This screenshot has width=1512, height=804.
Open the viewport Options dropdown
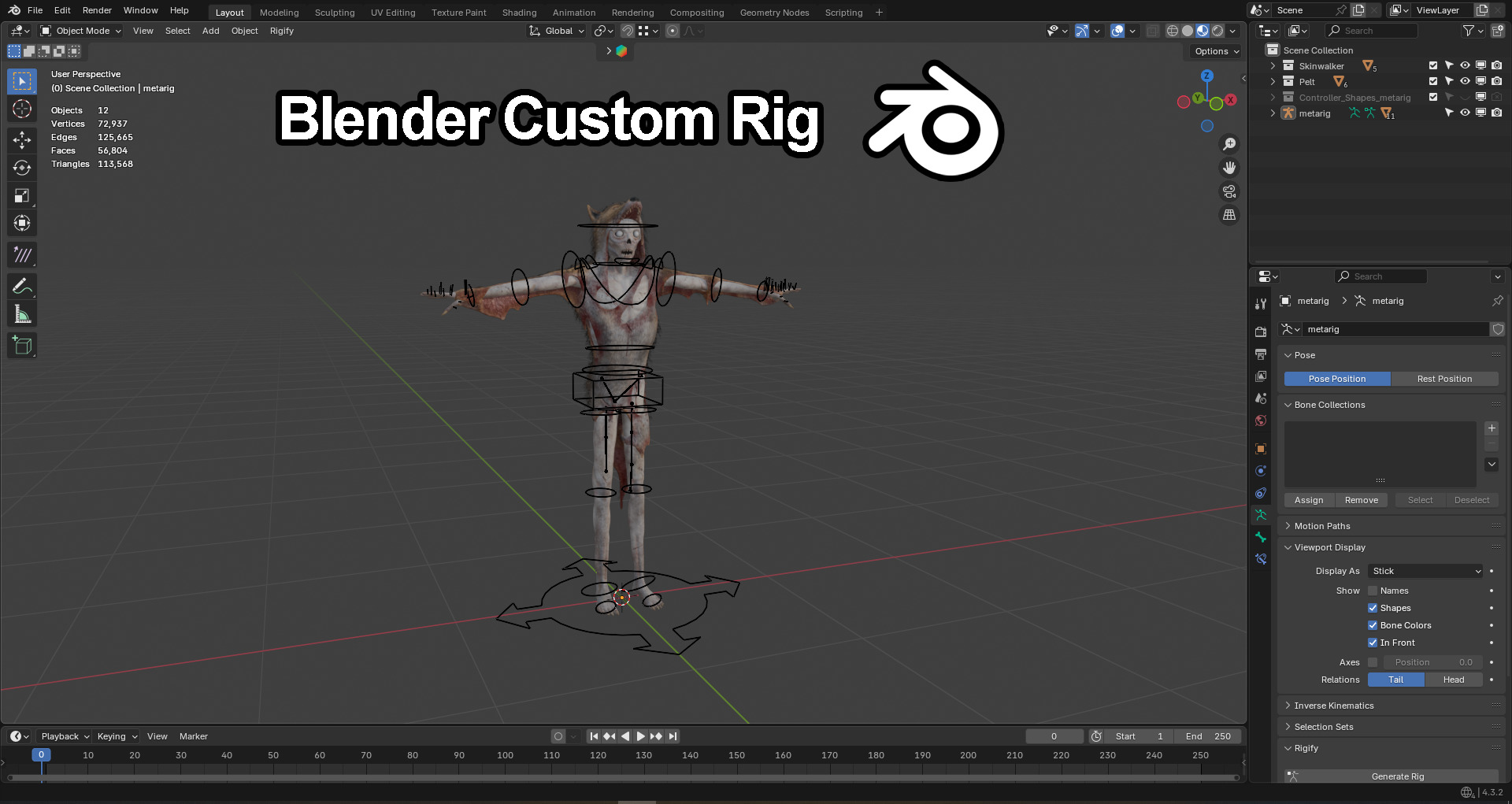coord(1217,51)
